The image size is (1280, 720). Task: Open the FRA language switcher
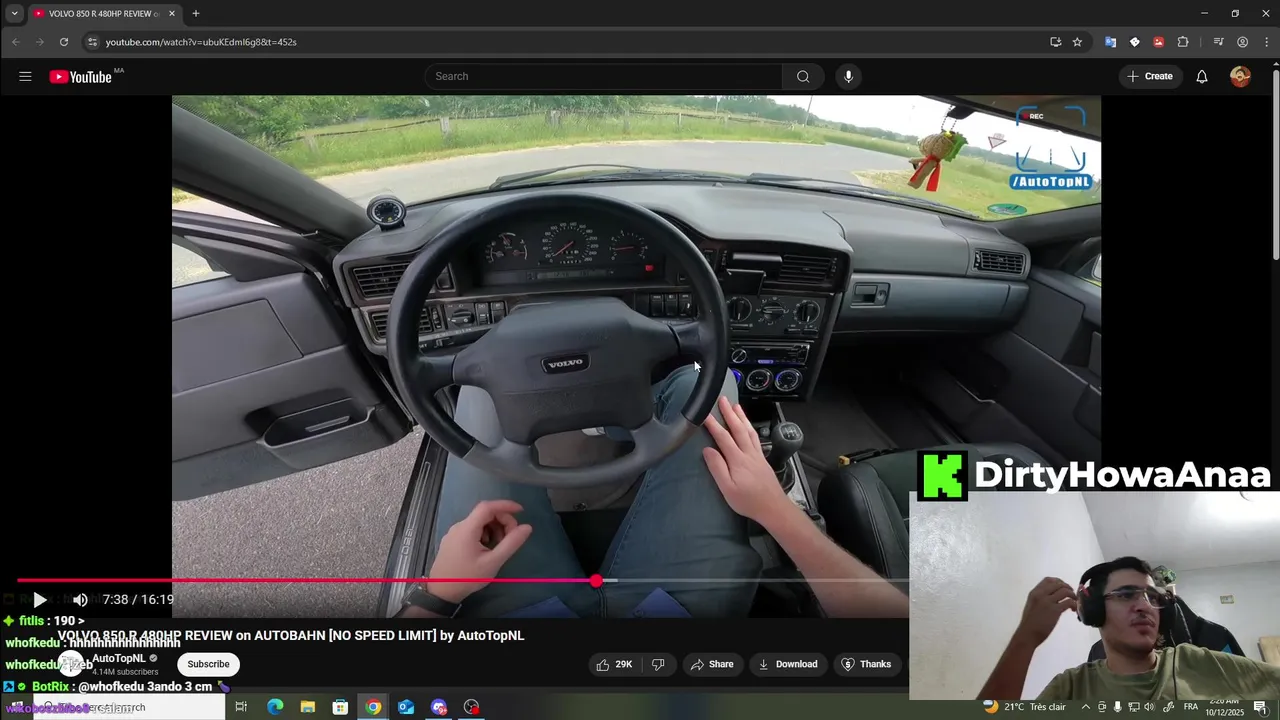coord(1191,707)
